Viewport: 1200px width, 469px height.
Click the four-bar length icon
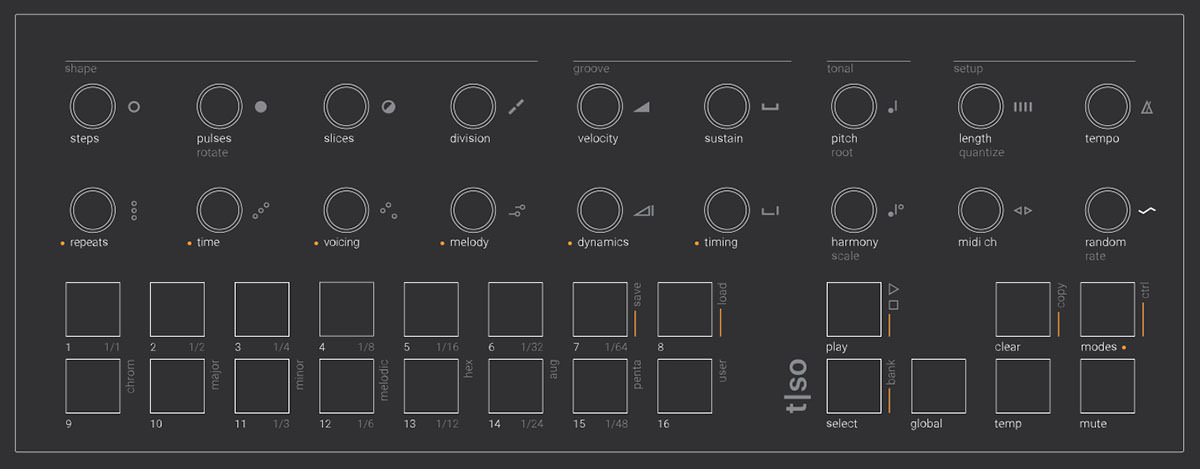(x=1022, y=106)
